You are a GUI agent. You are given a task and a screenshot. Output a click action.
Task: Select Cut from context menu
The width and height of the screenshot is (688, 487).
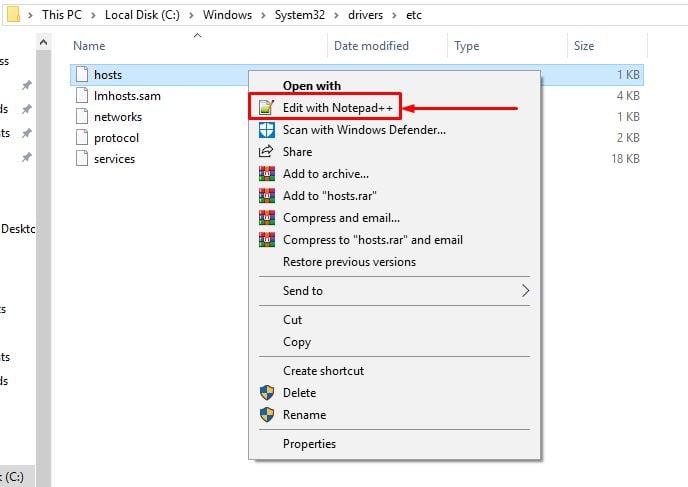click(394, 320)
